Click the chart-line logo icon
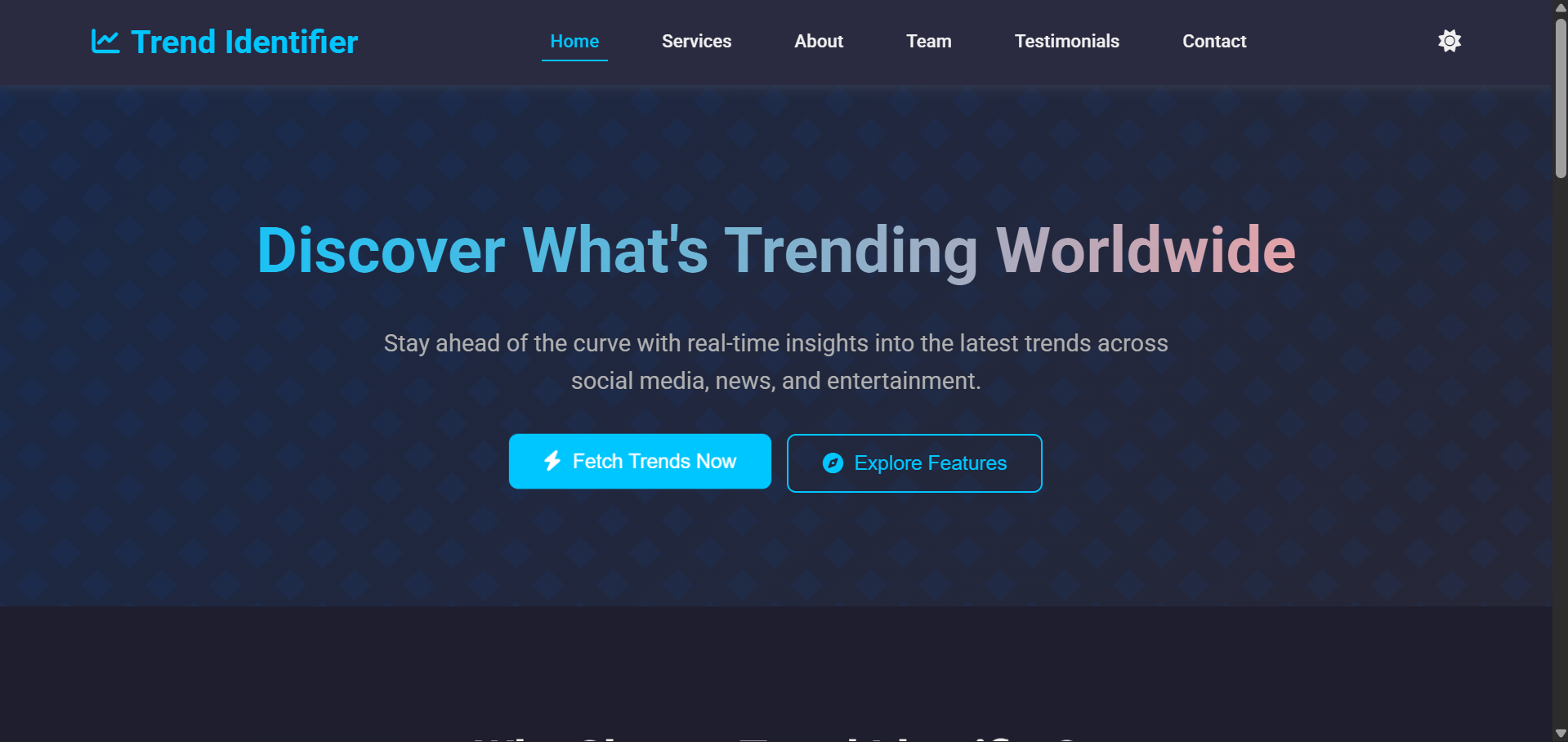 click(105, 42)
